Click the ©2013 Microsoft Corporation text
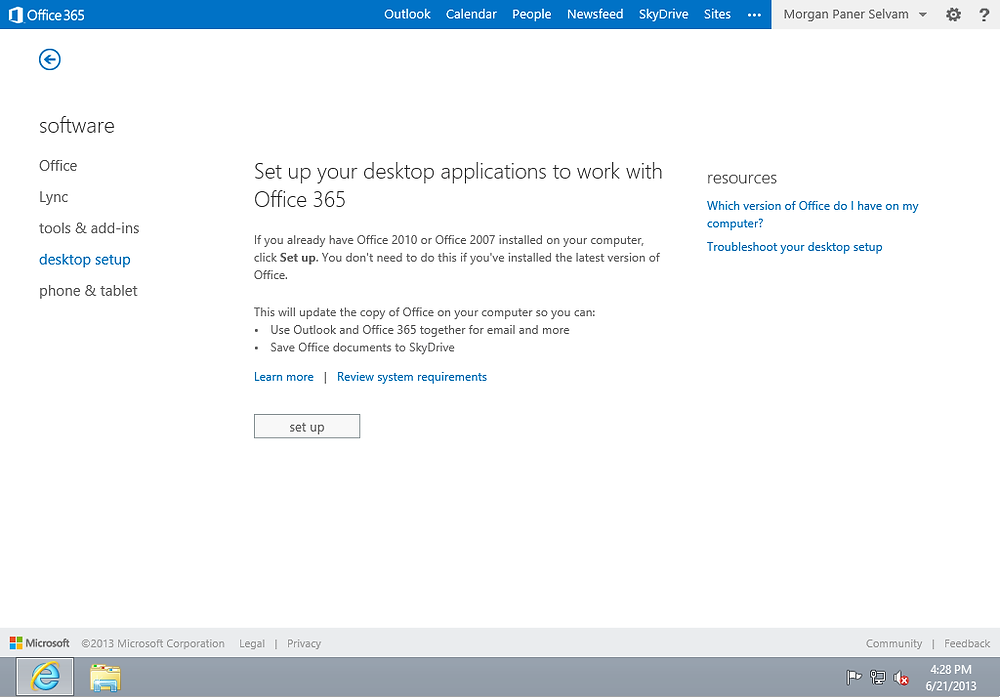The height and width of the screenshot is (697, 1000). point(152,643)
